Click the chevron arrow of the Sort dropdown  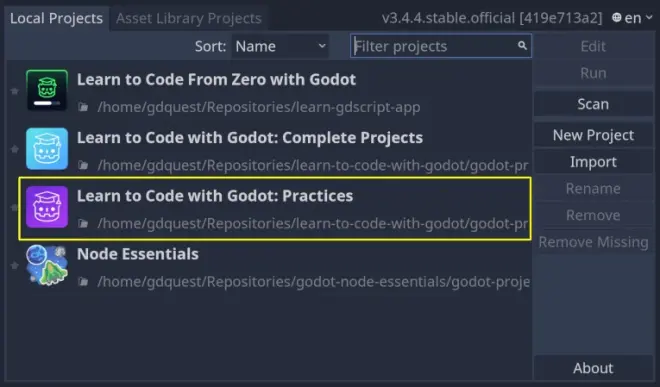(x=322, y=45)
